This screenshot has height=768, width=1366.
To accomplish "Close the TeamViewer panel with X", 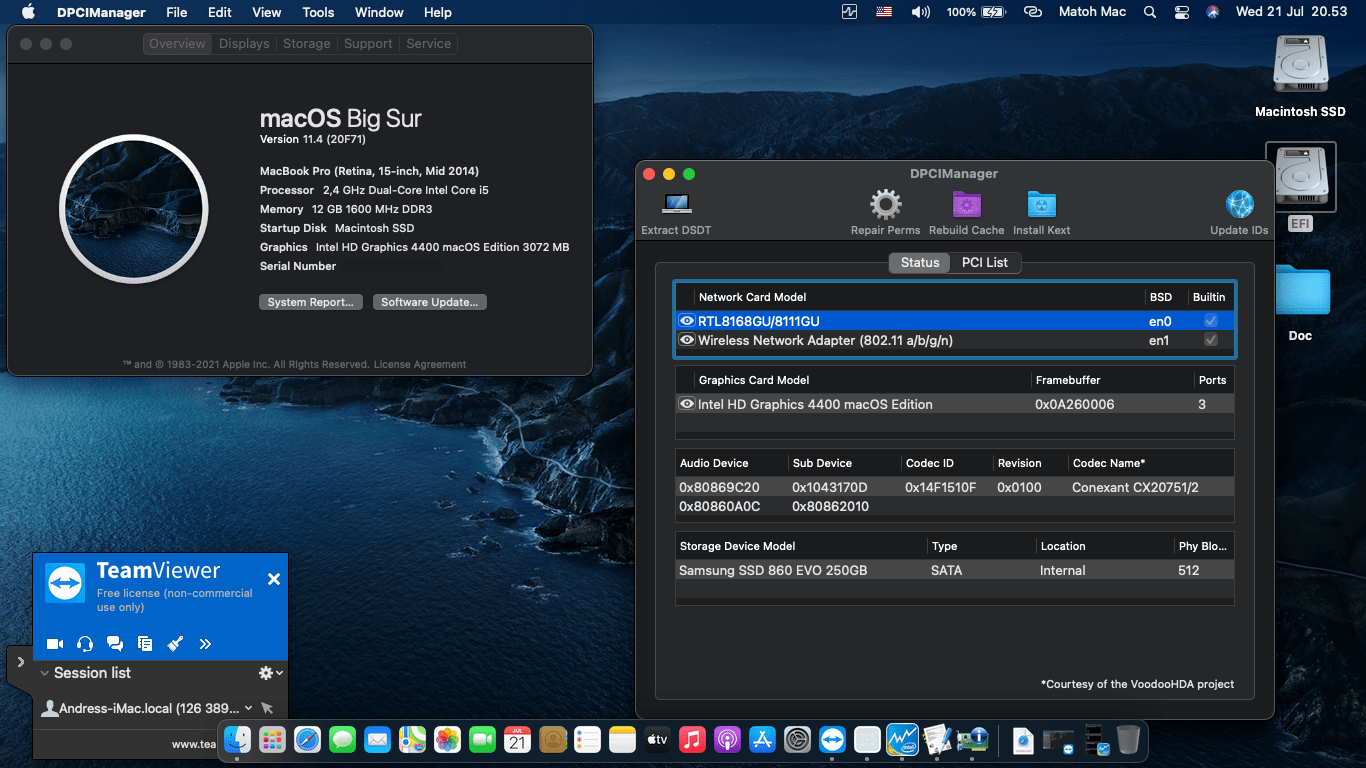I will pos(274,579).
